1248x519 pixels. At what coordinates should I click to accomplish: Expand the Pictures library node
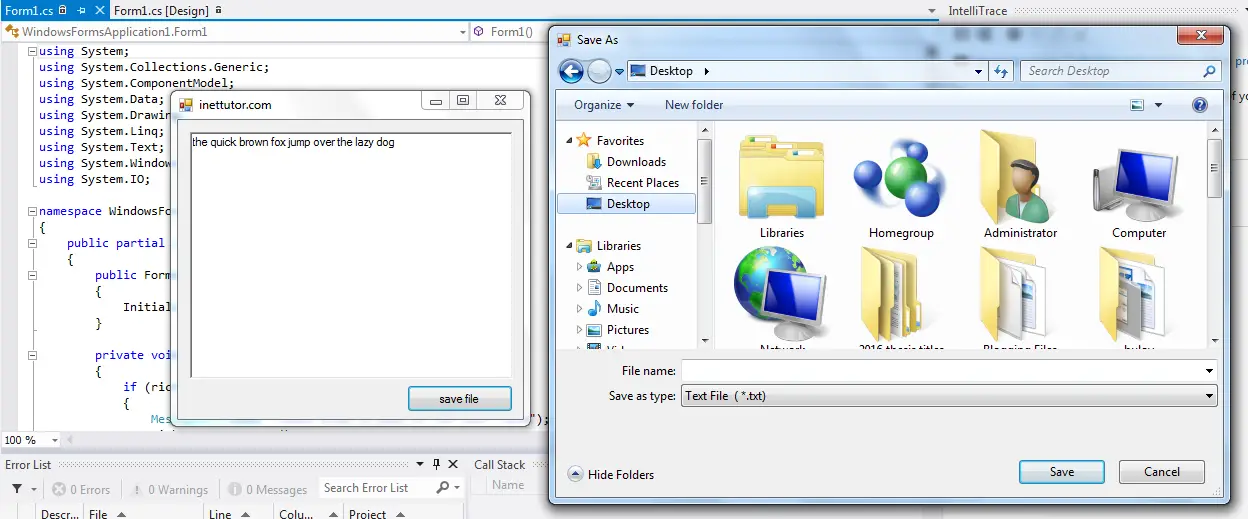tap(579, 330)
